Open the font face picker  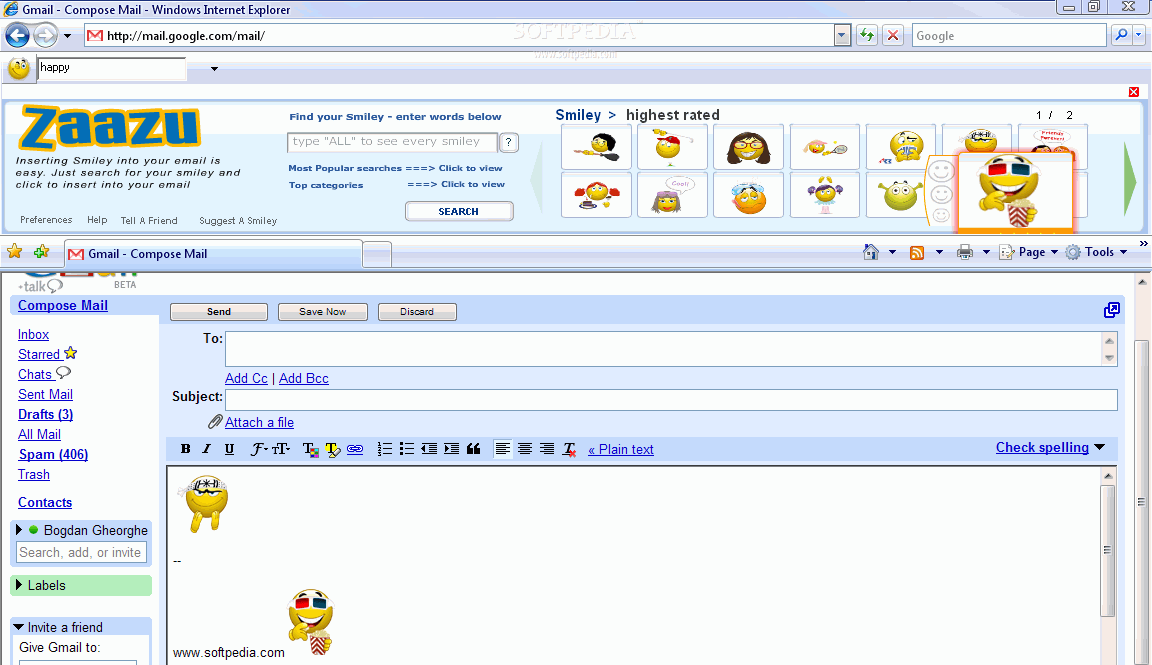point(259,449)
